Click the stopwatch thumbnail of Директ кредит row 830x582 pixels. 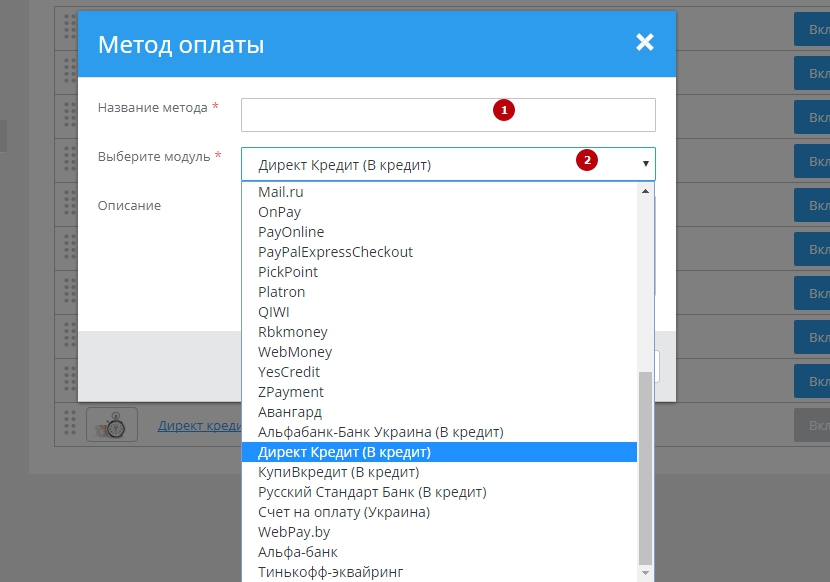click(112, 425)
